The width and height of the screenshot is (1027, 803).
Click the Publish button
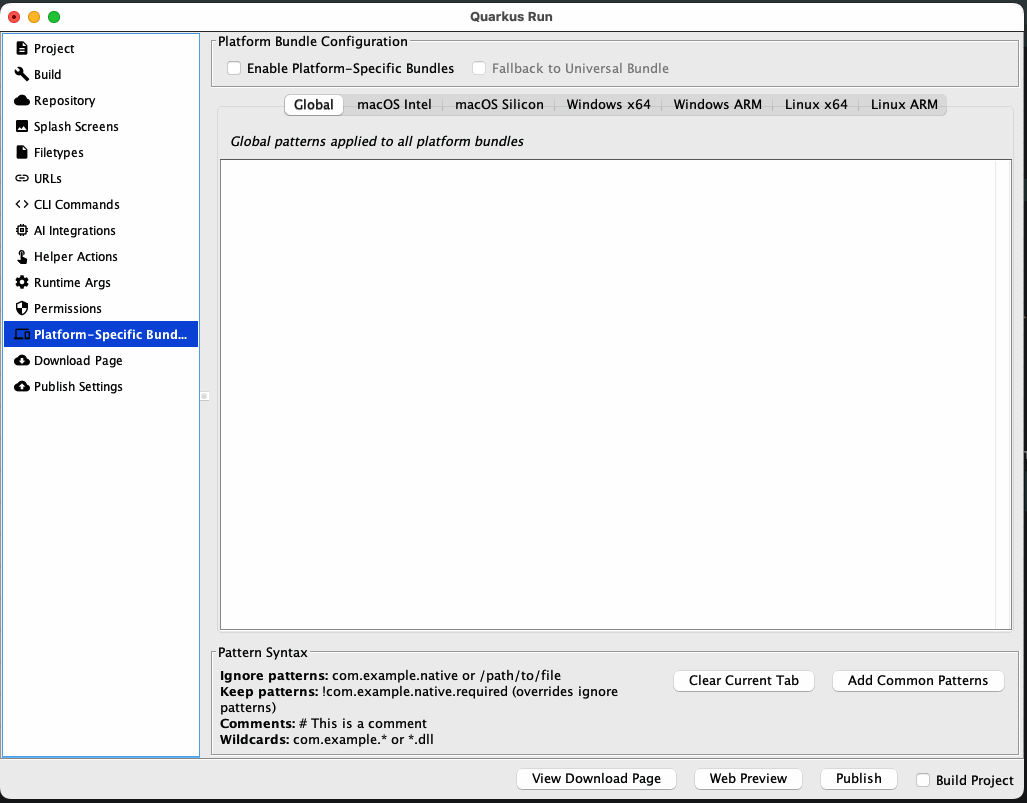[x=858, y=779]
